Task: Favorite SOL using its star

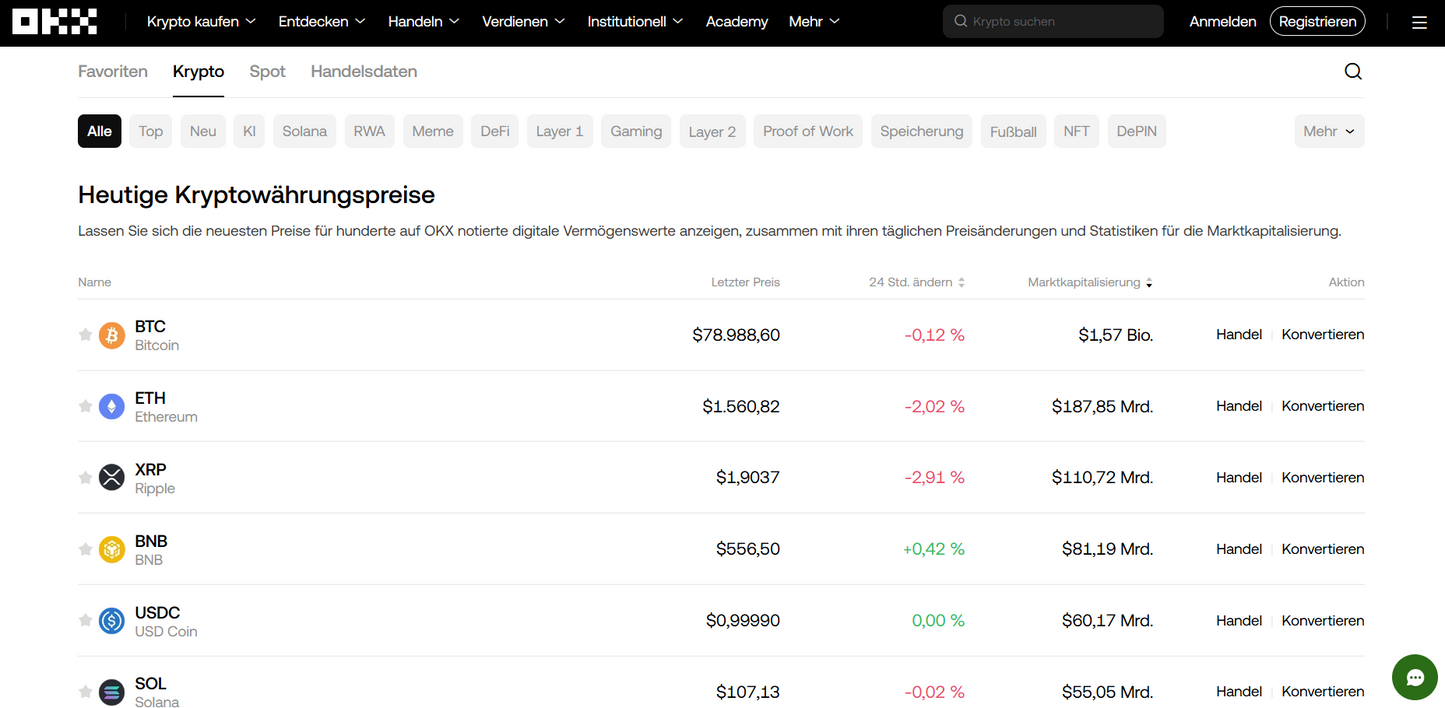Action: point(85,691)
